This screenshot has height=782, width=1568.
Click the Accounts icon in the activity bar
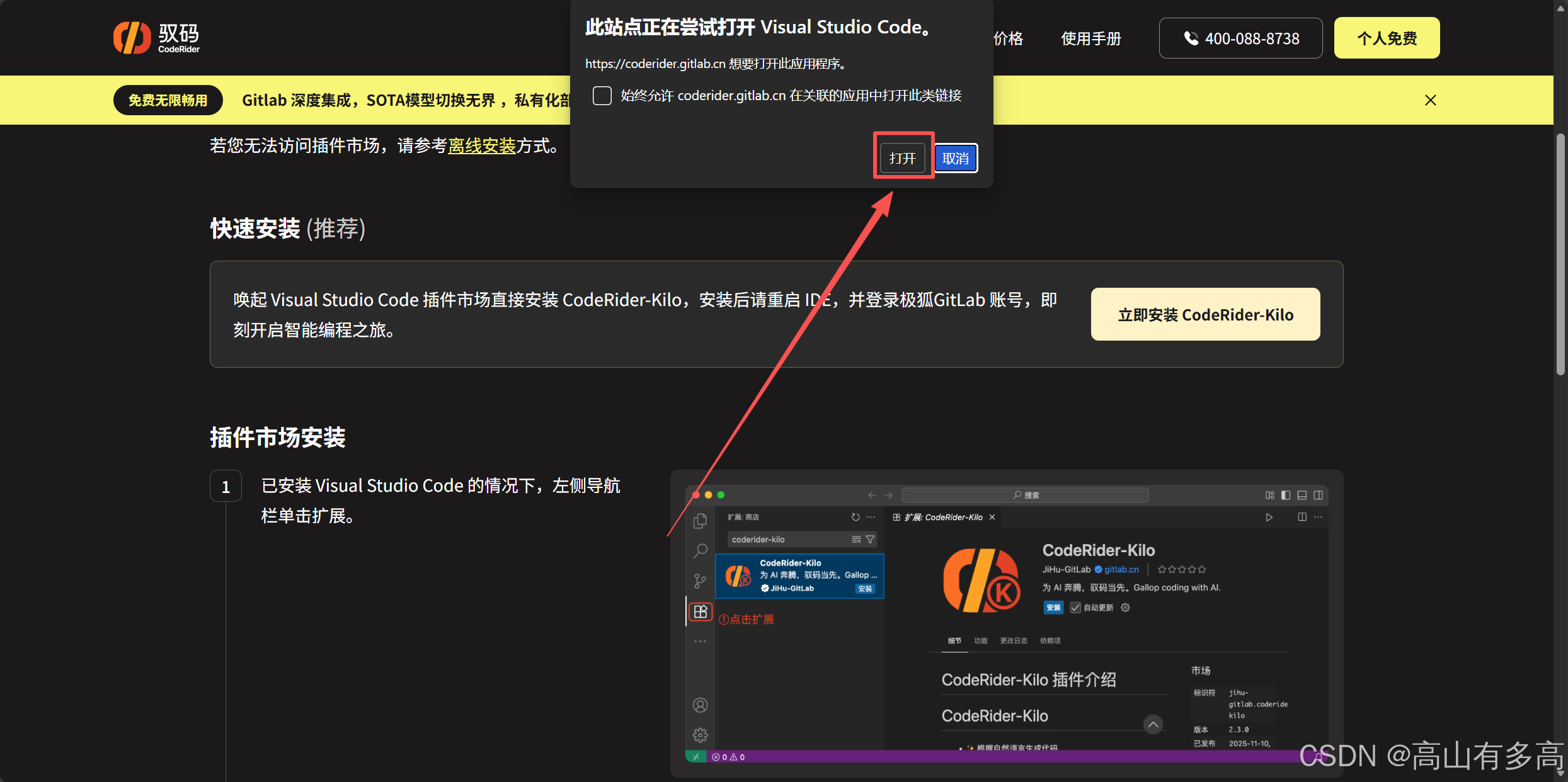tap(700, 705)
